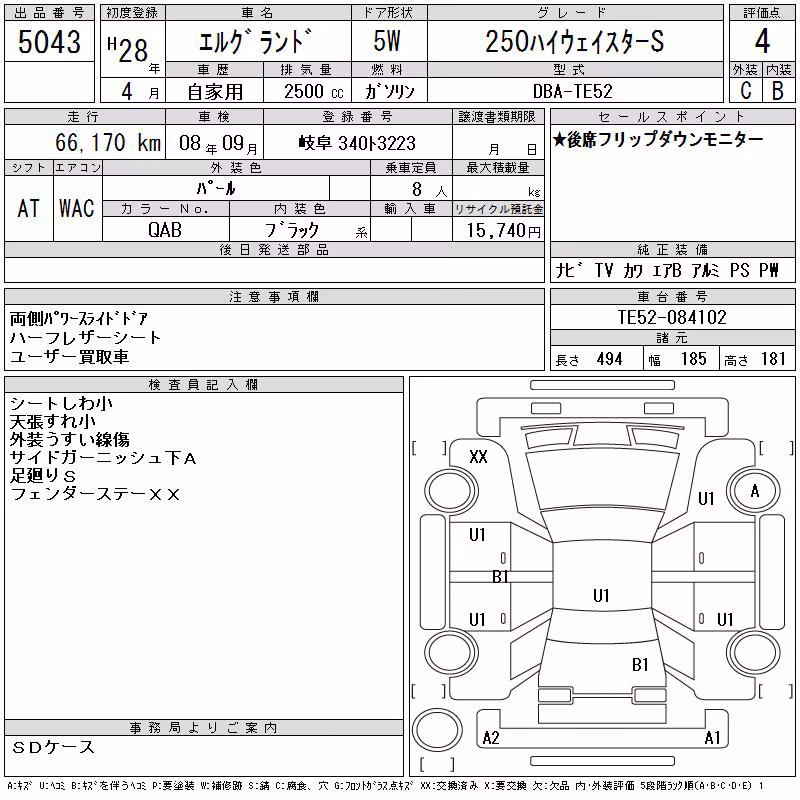Screen dimensions: 800x800
Task: Select the fuel type ガソリン
Action: 389,92
